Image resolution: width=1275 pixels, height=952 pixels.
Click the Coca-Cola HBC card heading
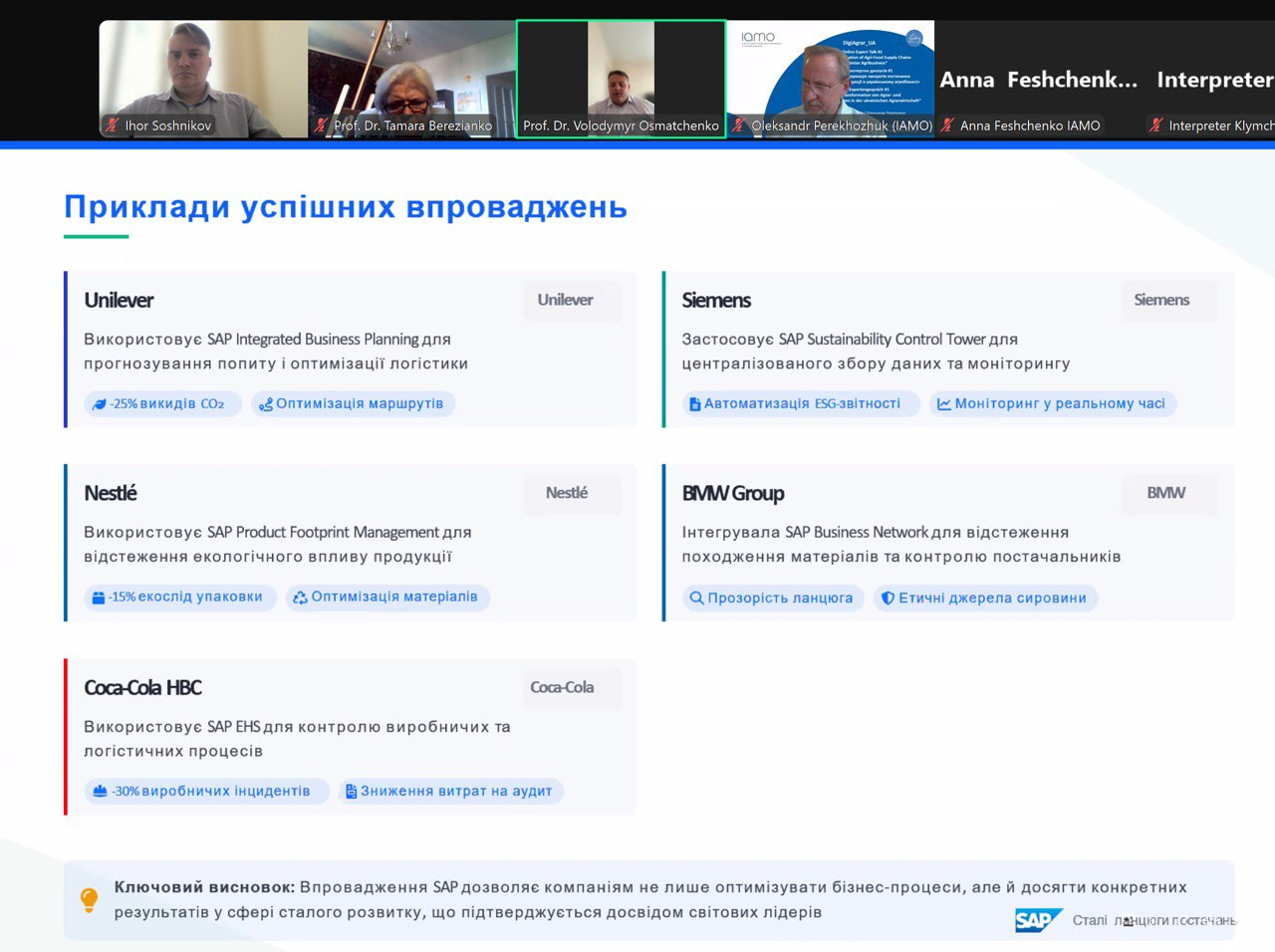point(142,687)
